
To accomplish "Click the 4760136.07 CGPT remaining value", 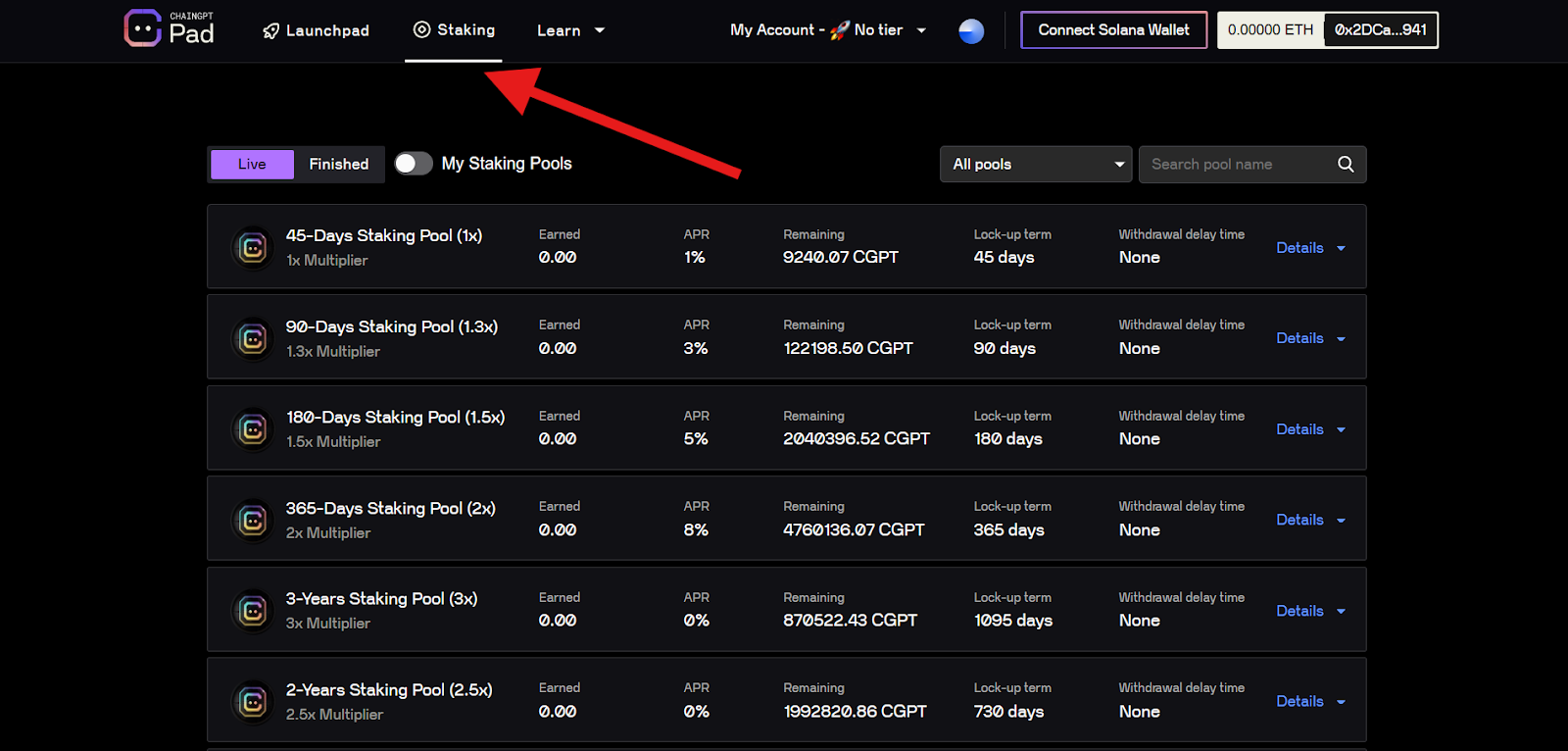I will click(x=854, y=529).
